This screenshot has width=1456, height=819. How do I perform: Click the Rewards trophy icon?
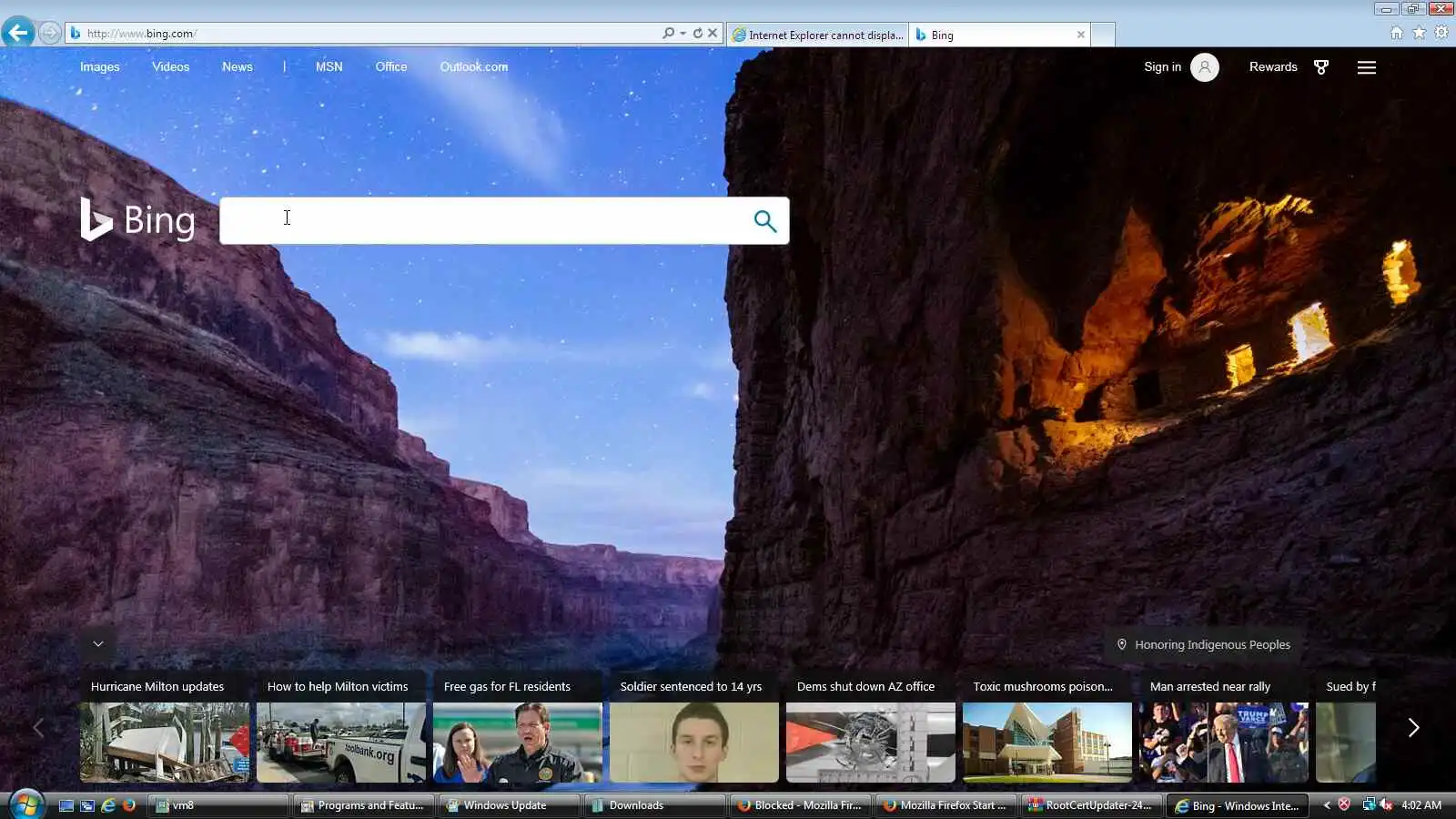coord(1321,67)
